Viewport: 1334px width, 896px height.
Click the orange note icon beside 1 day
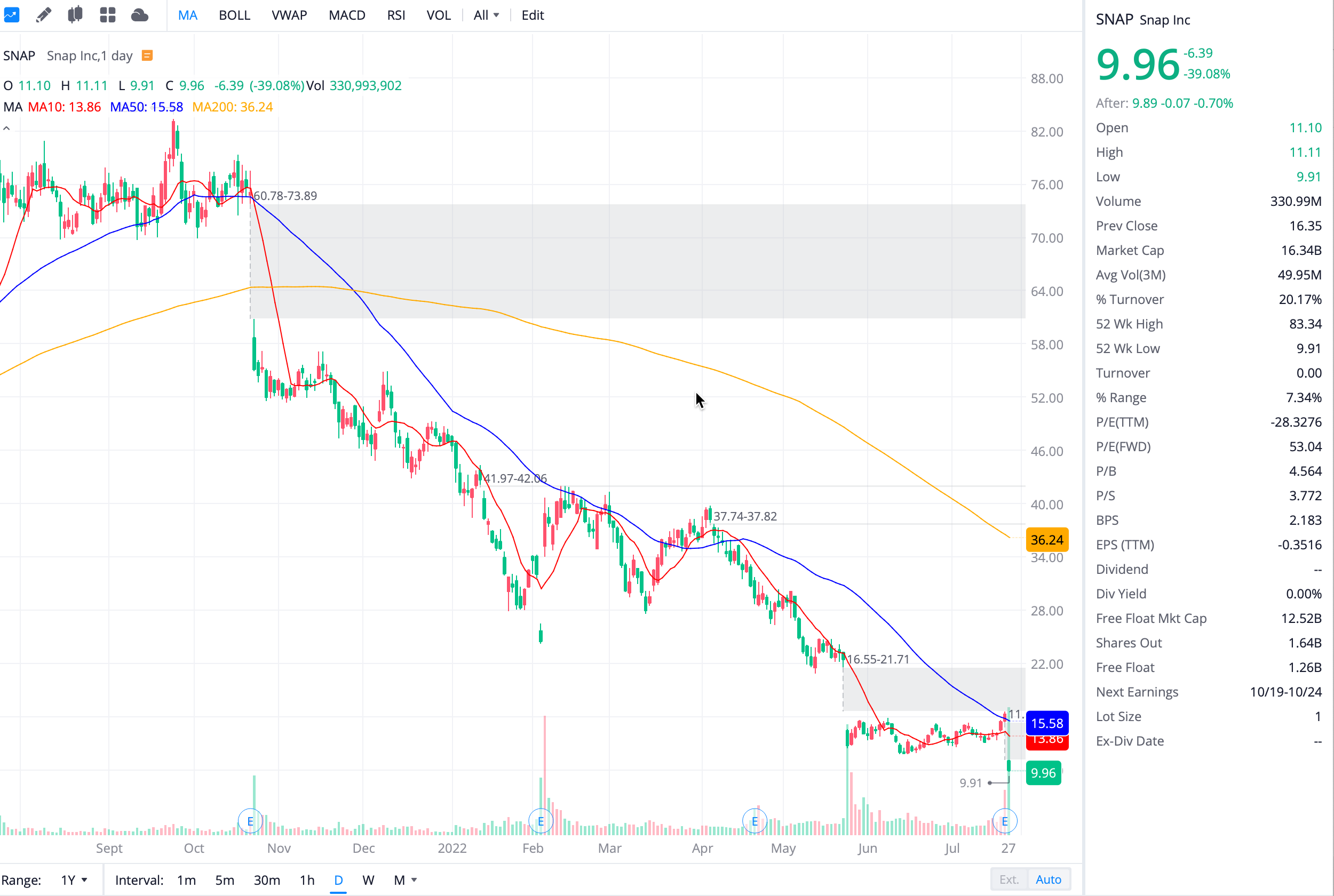[147, 55]
